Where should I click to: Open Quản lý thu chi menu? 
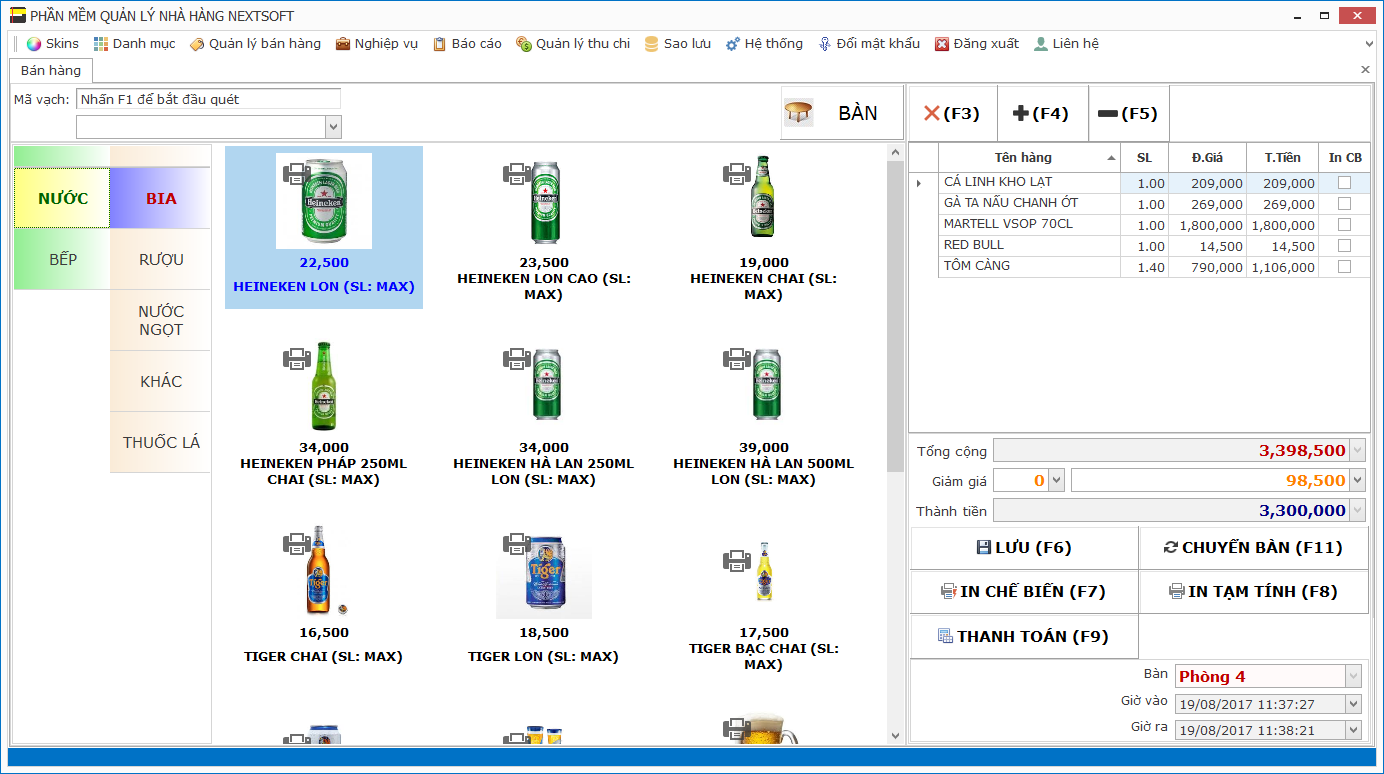coord(573,44)
